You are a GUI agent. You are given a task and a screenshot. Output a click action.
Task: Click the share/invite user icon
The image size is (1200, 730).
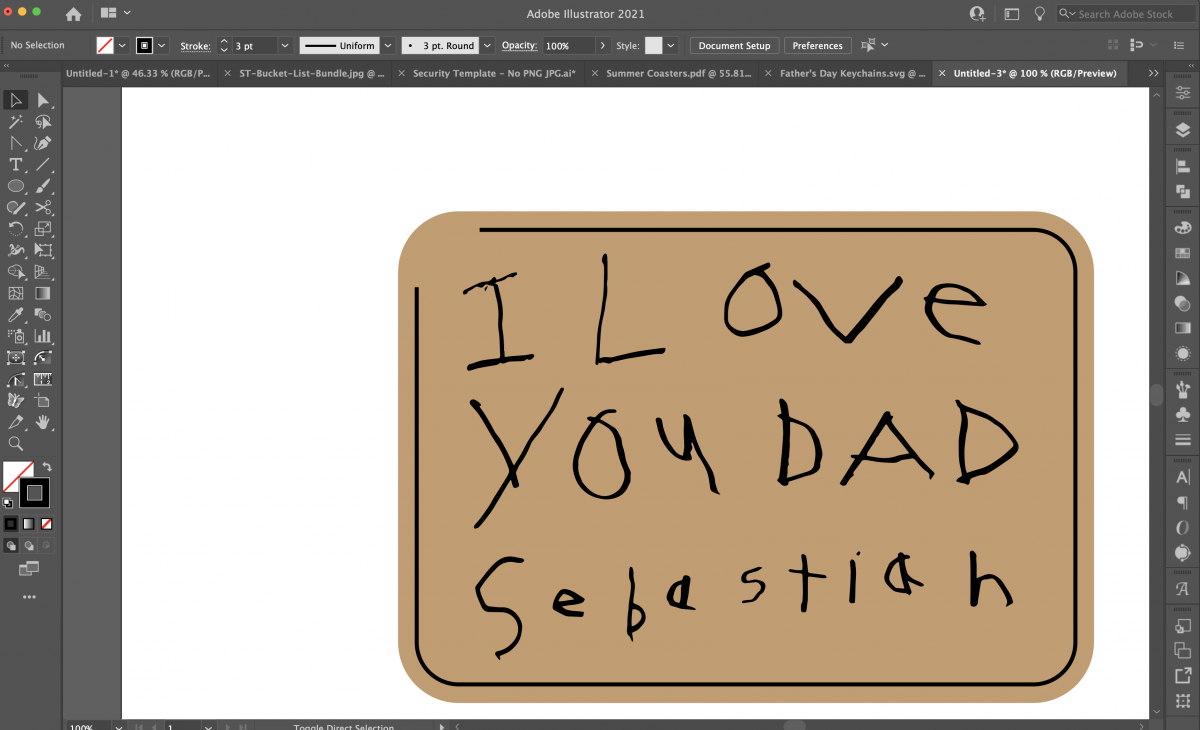click(x=977, y=14)
